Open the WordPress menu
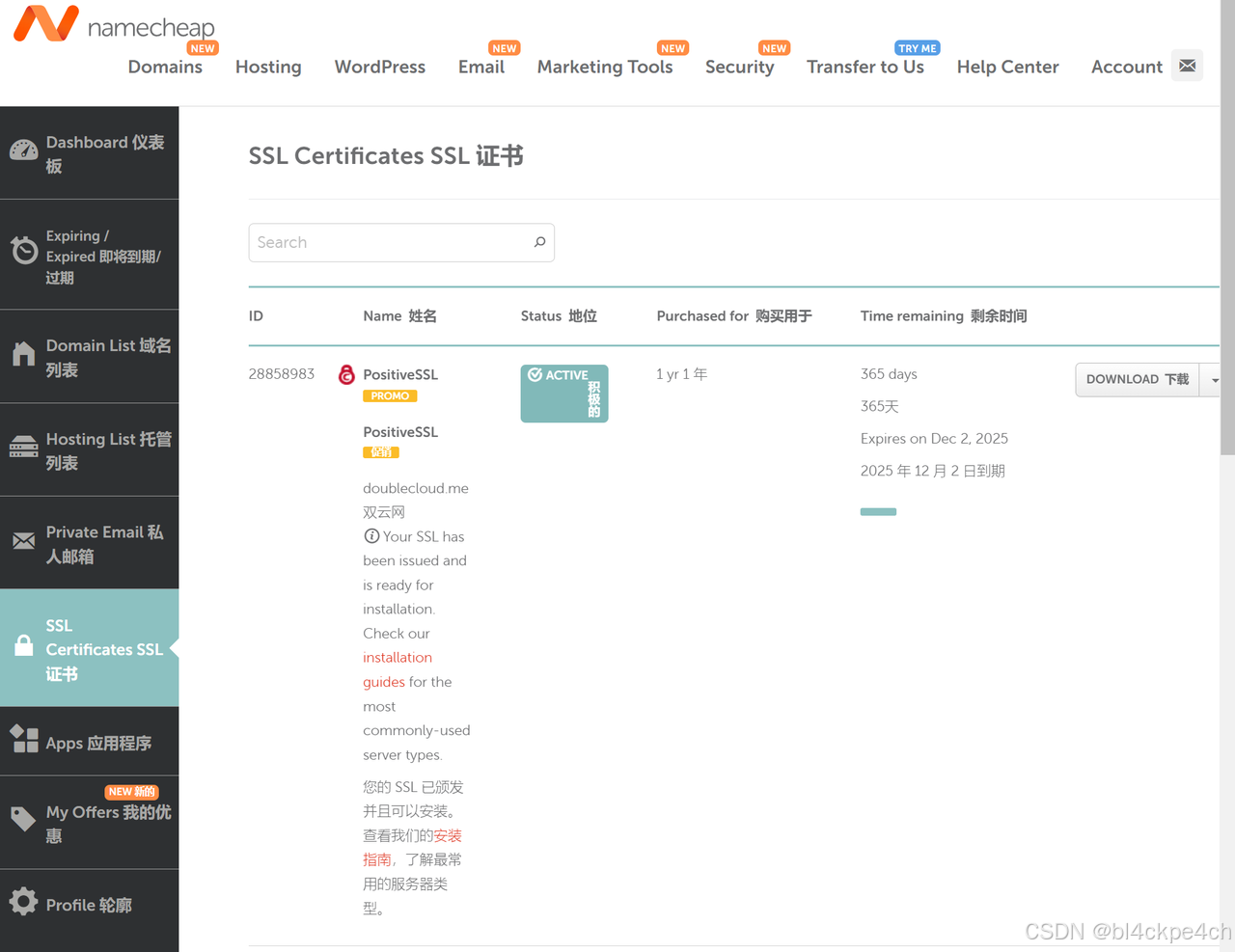The width and height of the screenshot is (1235, 952). pyautogui.click(x=380, y=67)
